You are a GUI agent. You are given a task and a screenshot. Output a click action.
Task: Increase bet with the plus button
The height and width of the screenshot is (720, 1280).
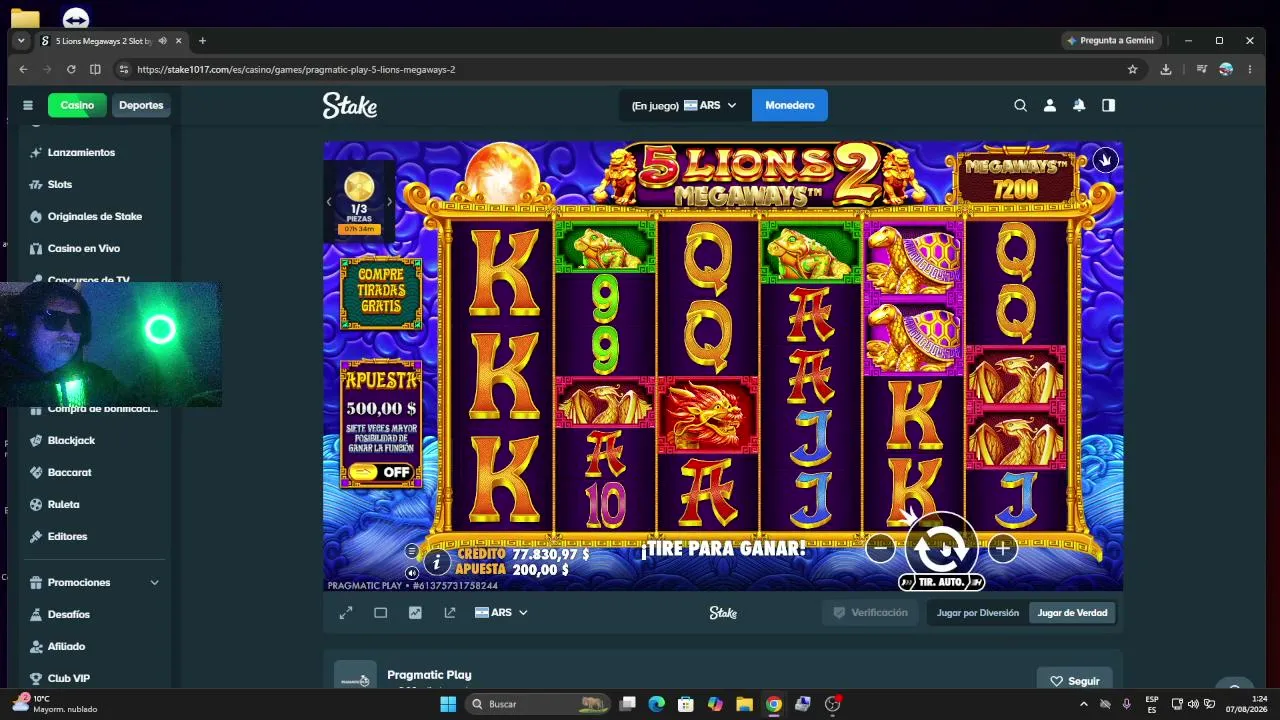click(1002, 547)
